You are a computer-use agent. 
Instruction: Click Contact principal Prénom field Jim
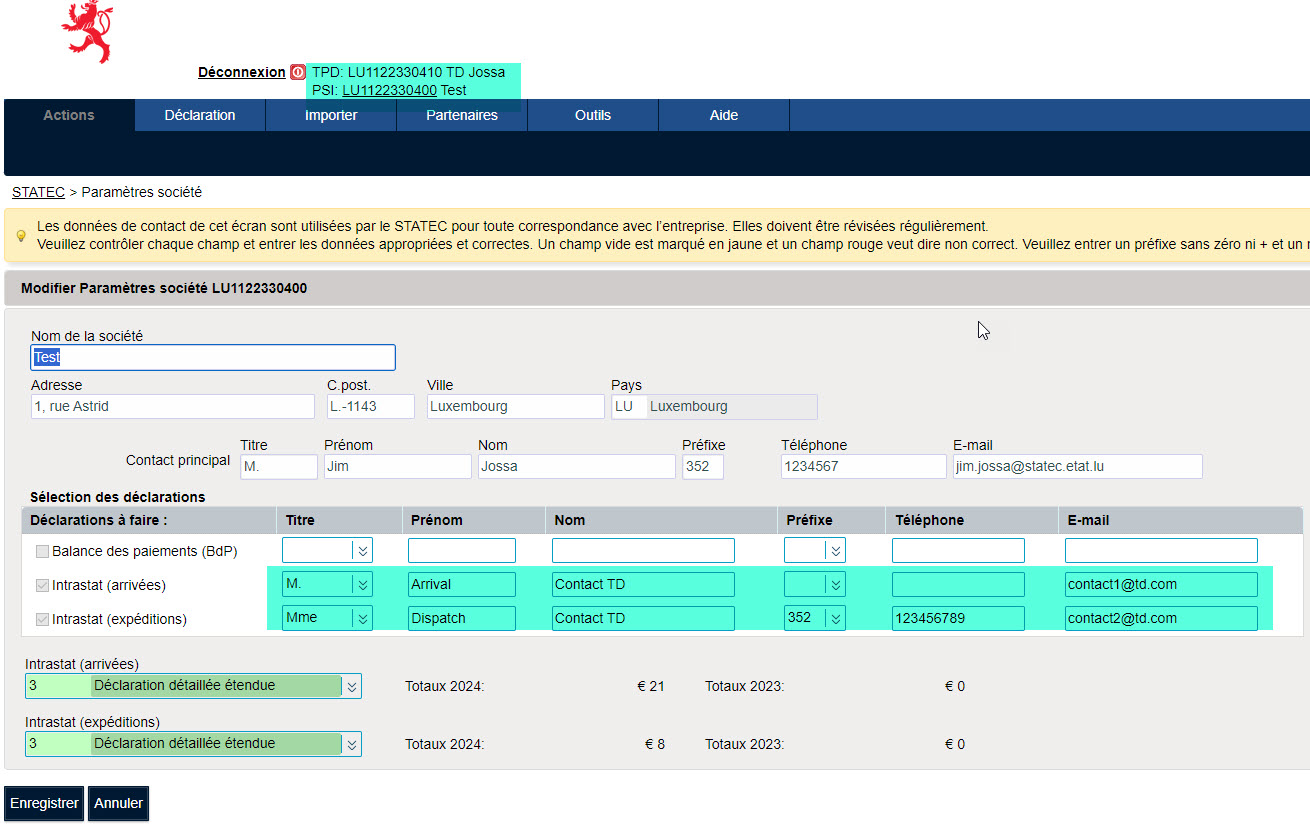tap(398, 466)
